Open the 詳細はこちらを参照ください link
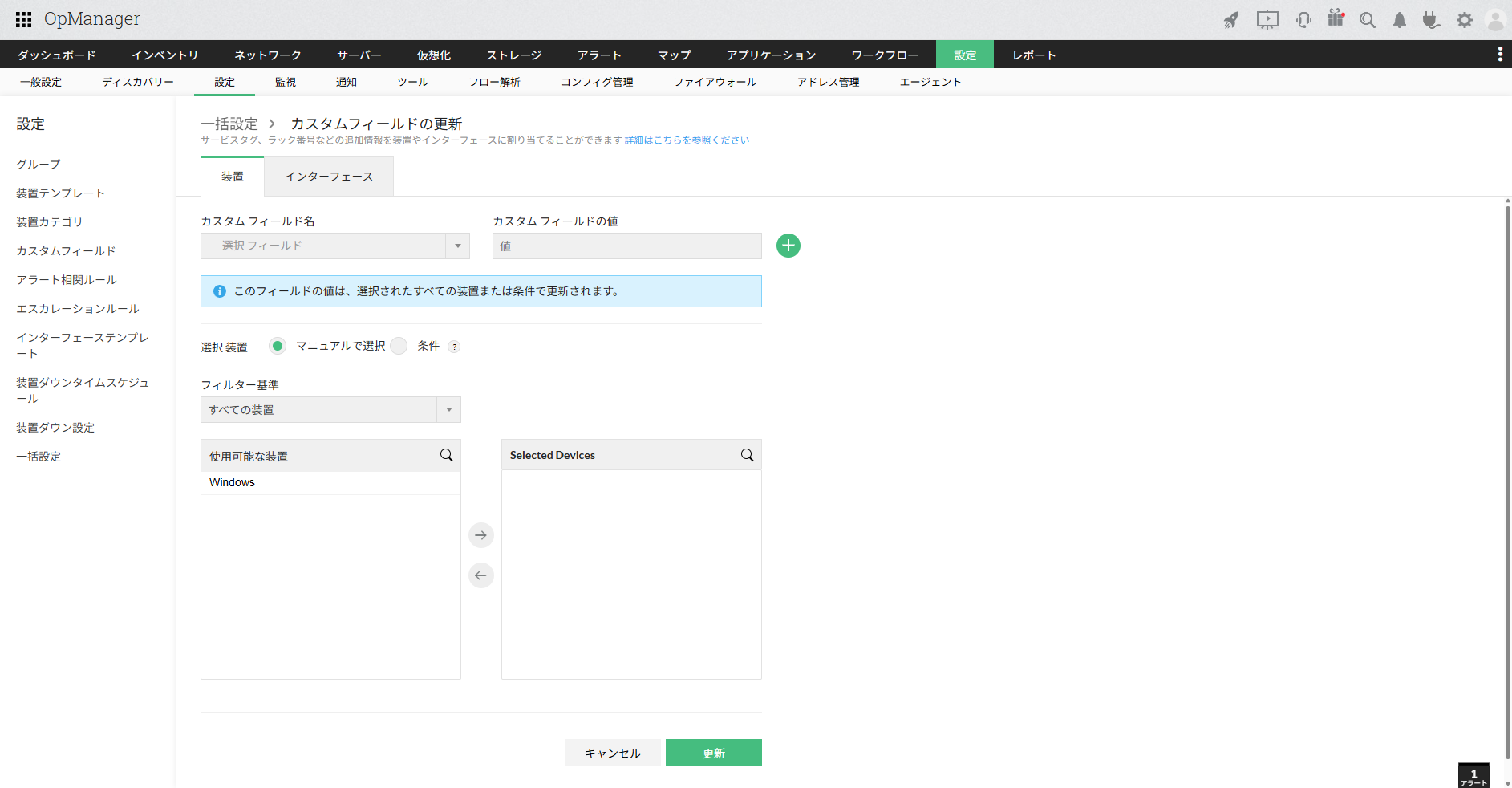 pyautogui.click(x=687, y=140)
